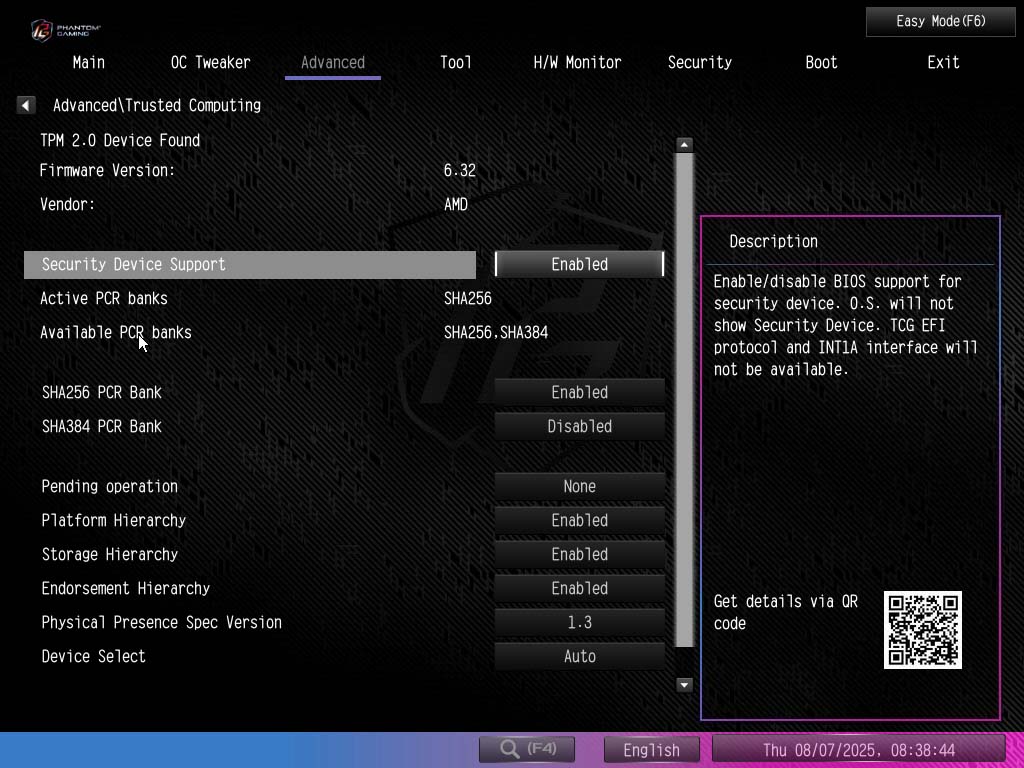1024x768 pixels.
Task: Enable the SHA384 PCR Bank
Action: coord(579,426)
